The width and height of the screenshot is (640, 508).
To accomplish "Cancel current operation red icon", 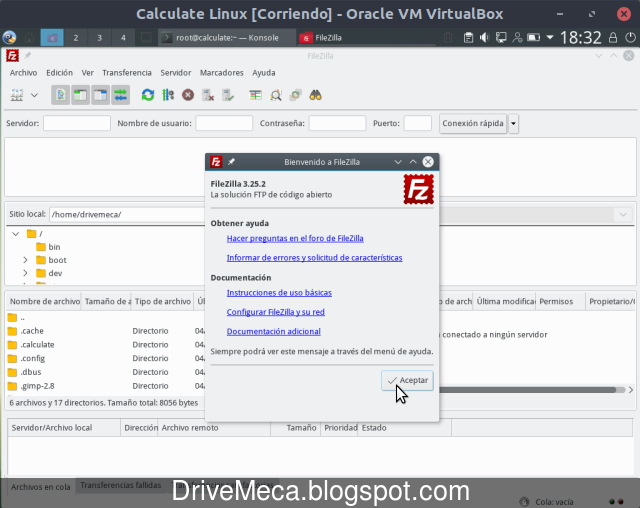I will [188, 95].
